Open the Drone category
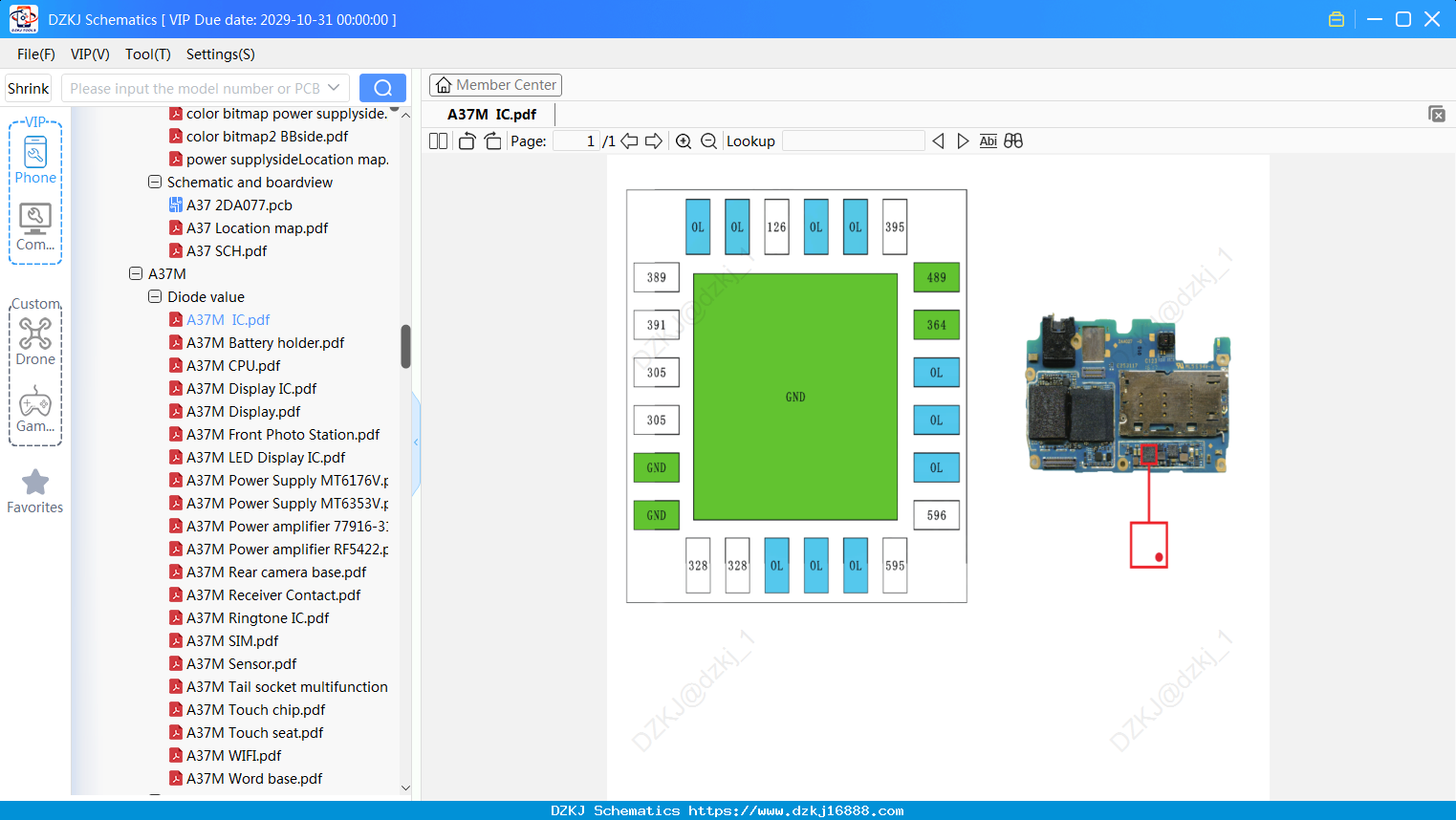1456x820 pixels. click(x=35, y=341)
